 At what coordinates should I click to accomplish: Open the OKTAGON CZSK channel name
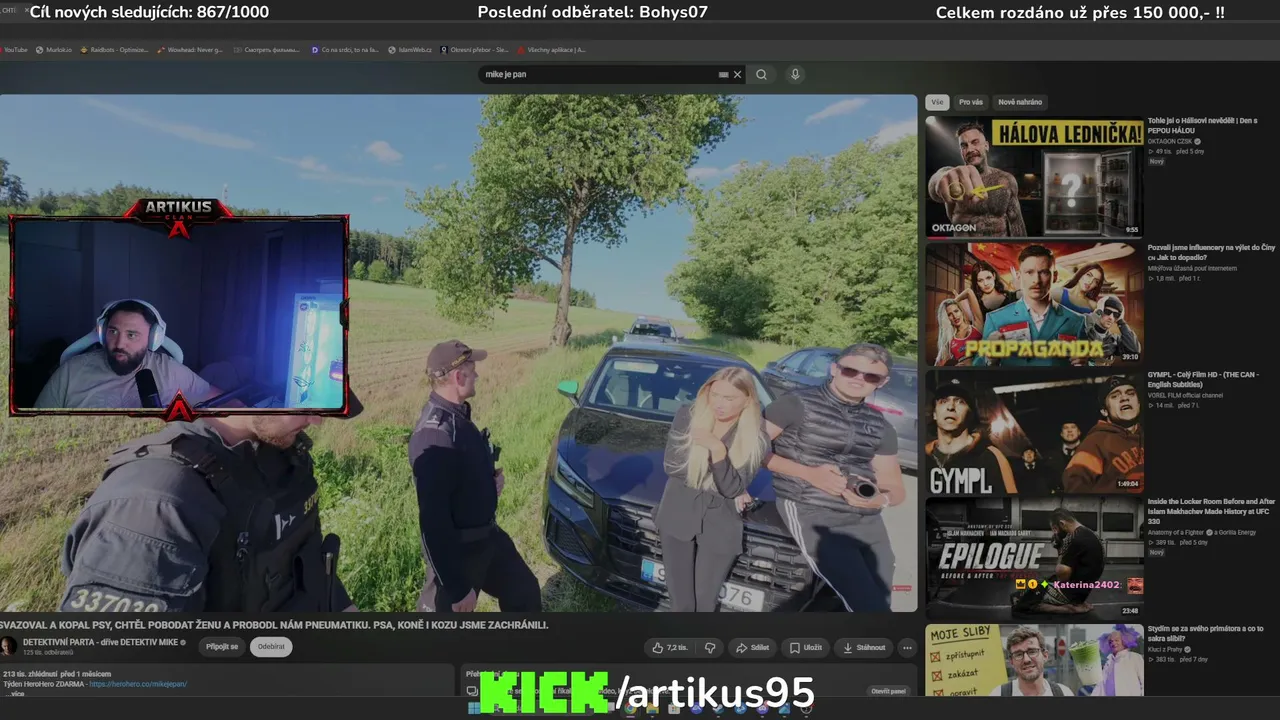point(1169,141)
